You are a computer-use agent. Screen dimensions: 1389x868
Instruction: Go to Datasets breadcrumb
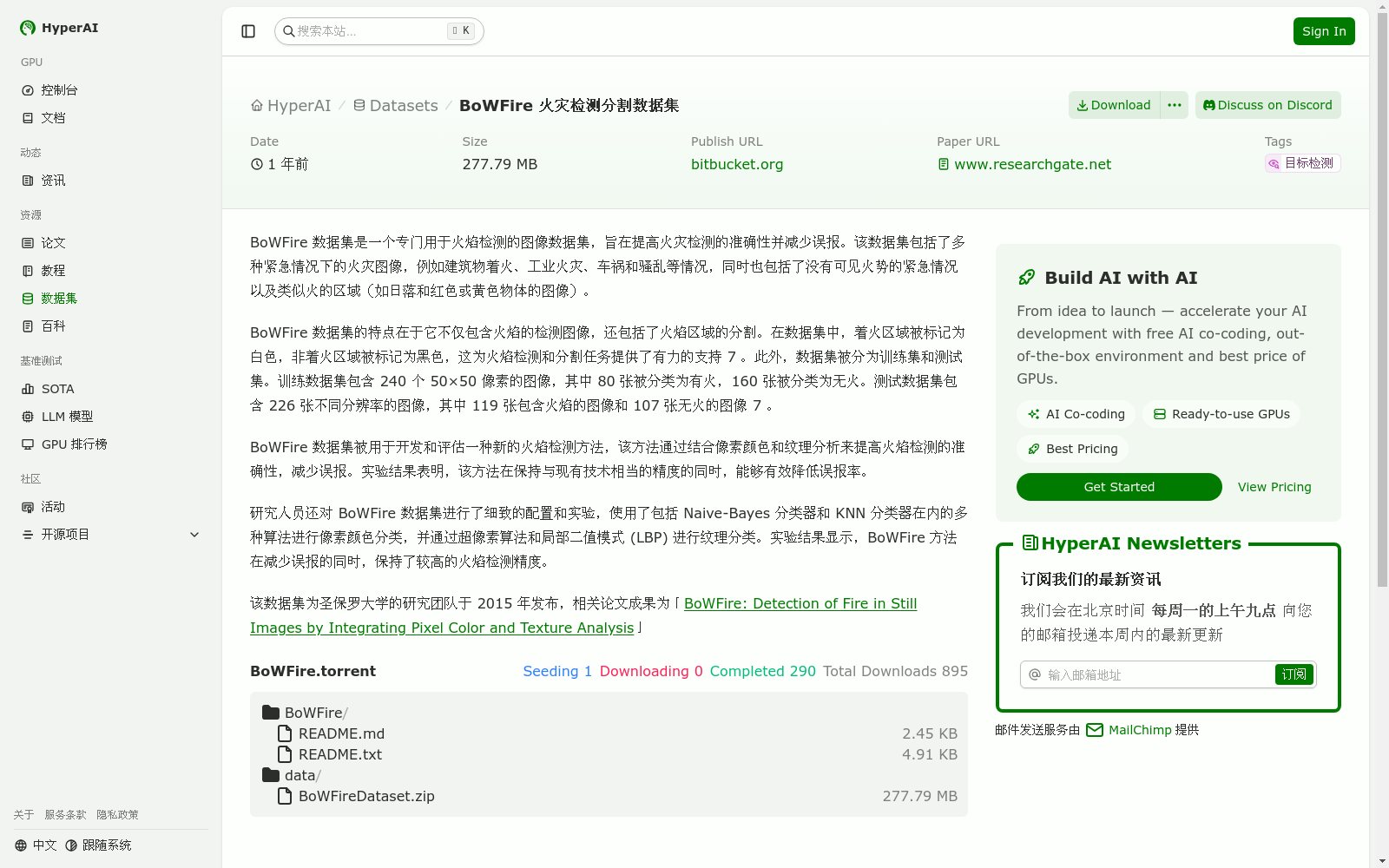pyautogui.click(x=396, y=106)
